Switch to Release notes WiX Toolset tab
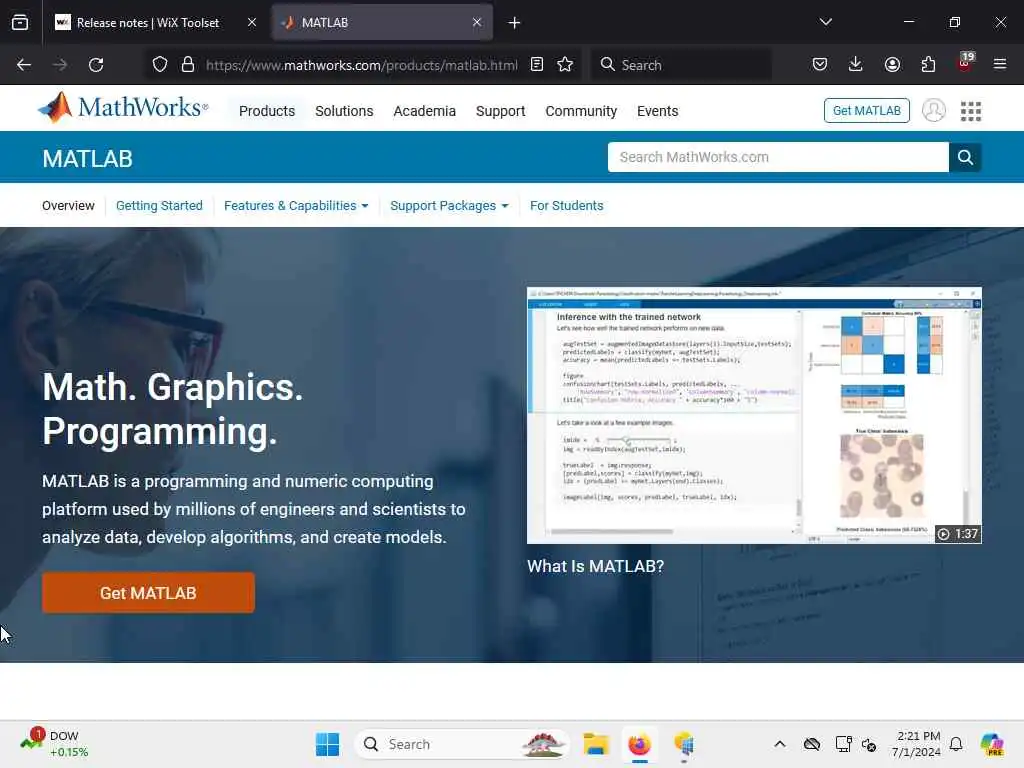This screenshot has width=1024, height=768. coord(148,23)
